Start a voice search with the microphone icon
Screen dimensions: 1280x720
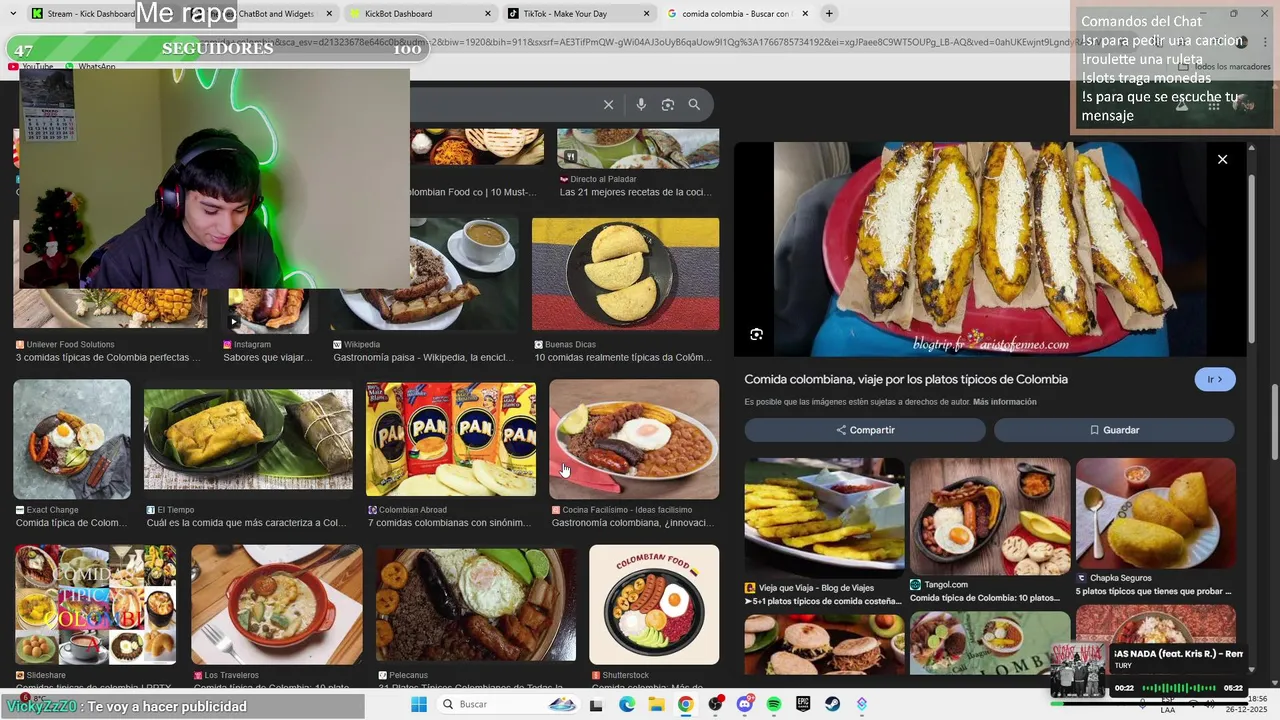tap(641, 104)
